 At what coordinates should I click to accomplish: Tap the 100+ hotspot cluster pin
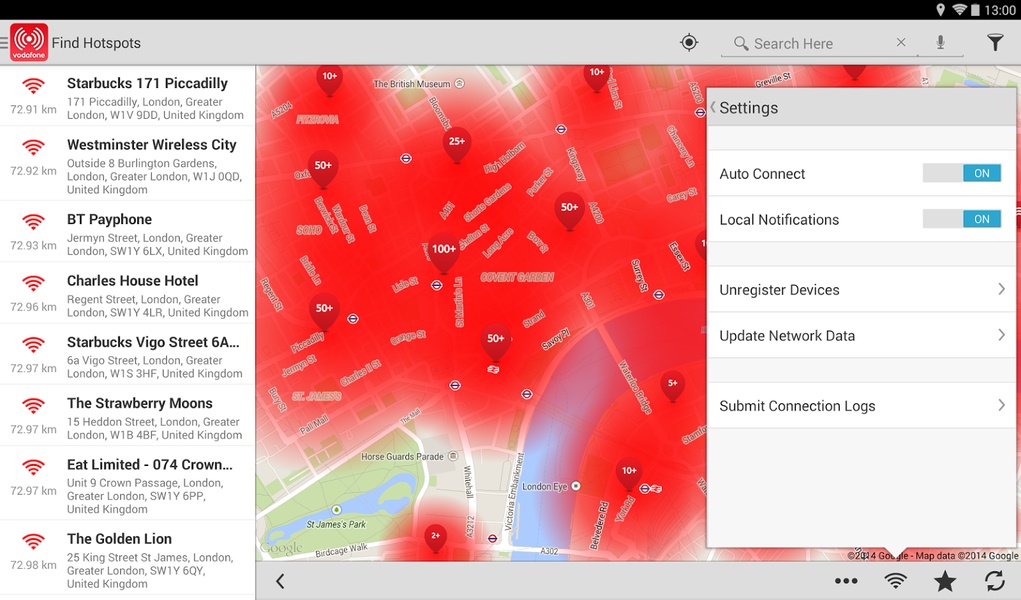(x=443, y=253)
